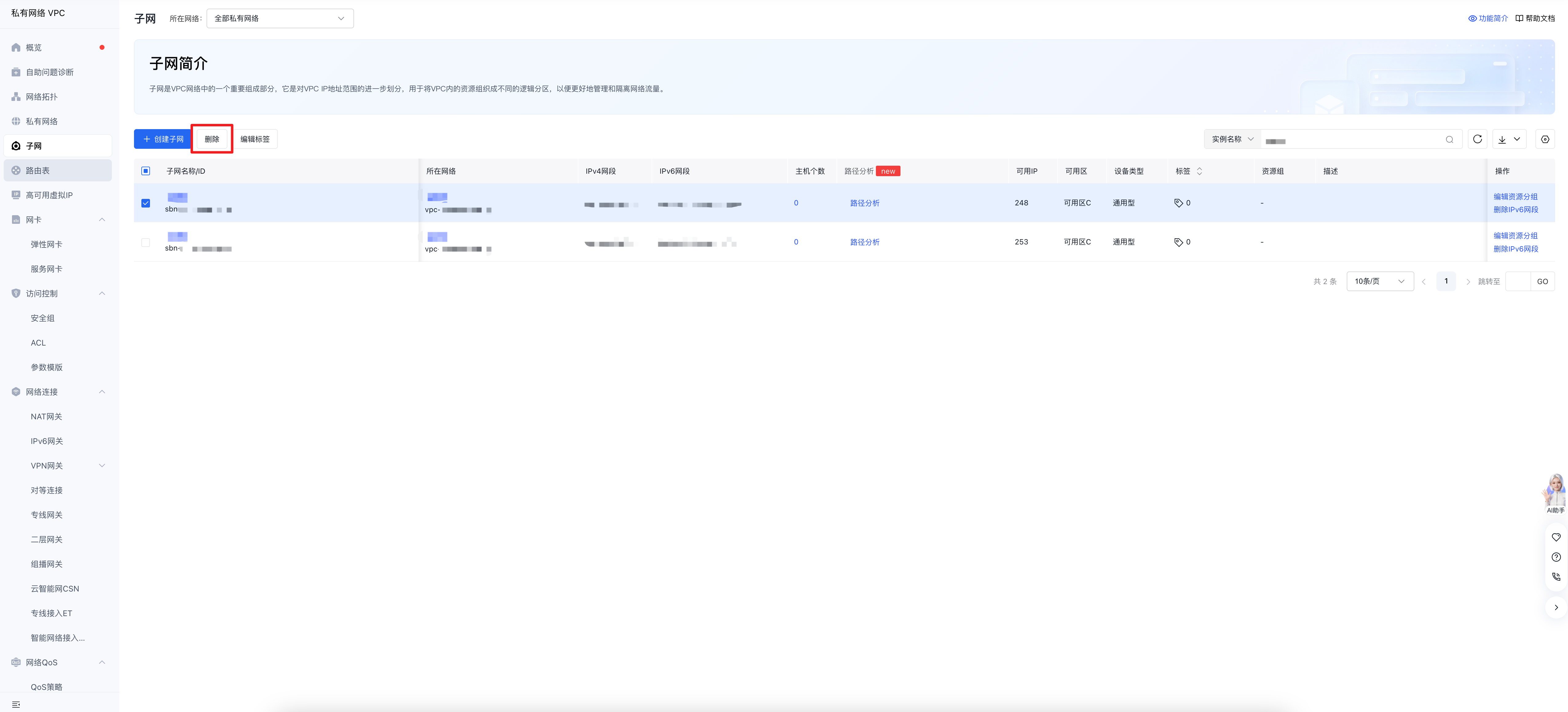Open 参数模版 in sidebar
The height and width of the screenshot is (712, 1568).
pos(47,367)
